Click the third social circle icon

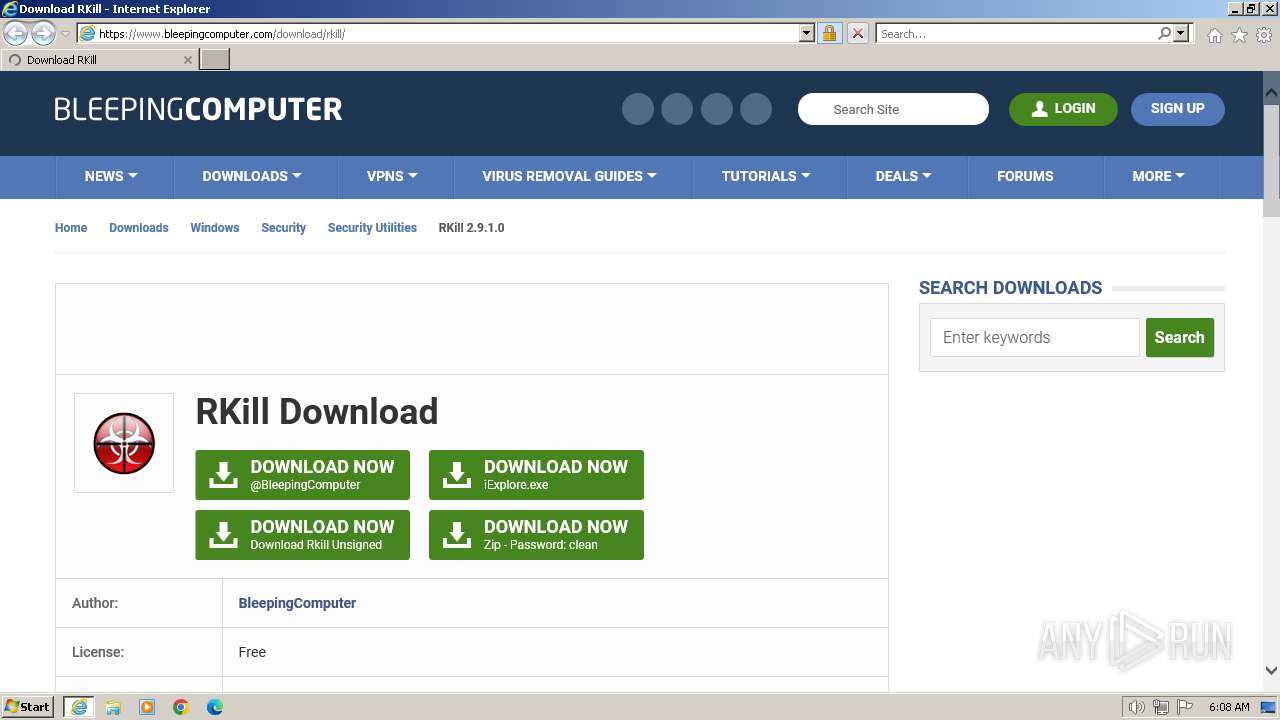point(716,109)
